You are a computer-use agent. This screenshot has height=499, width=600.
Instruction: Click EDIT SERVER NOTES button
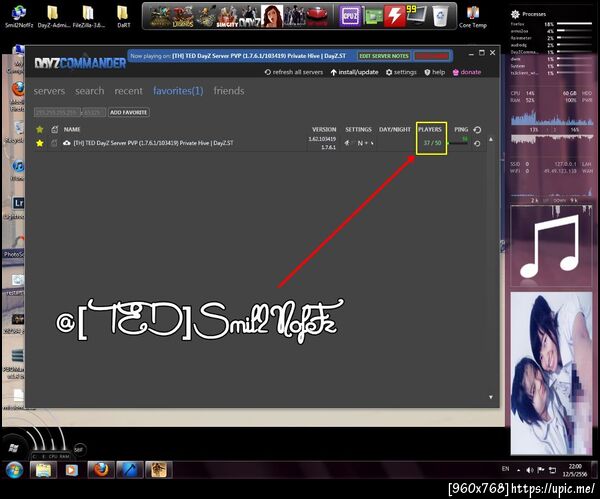(384, 56)
